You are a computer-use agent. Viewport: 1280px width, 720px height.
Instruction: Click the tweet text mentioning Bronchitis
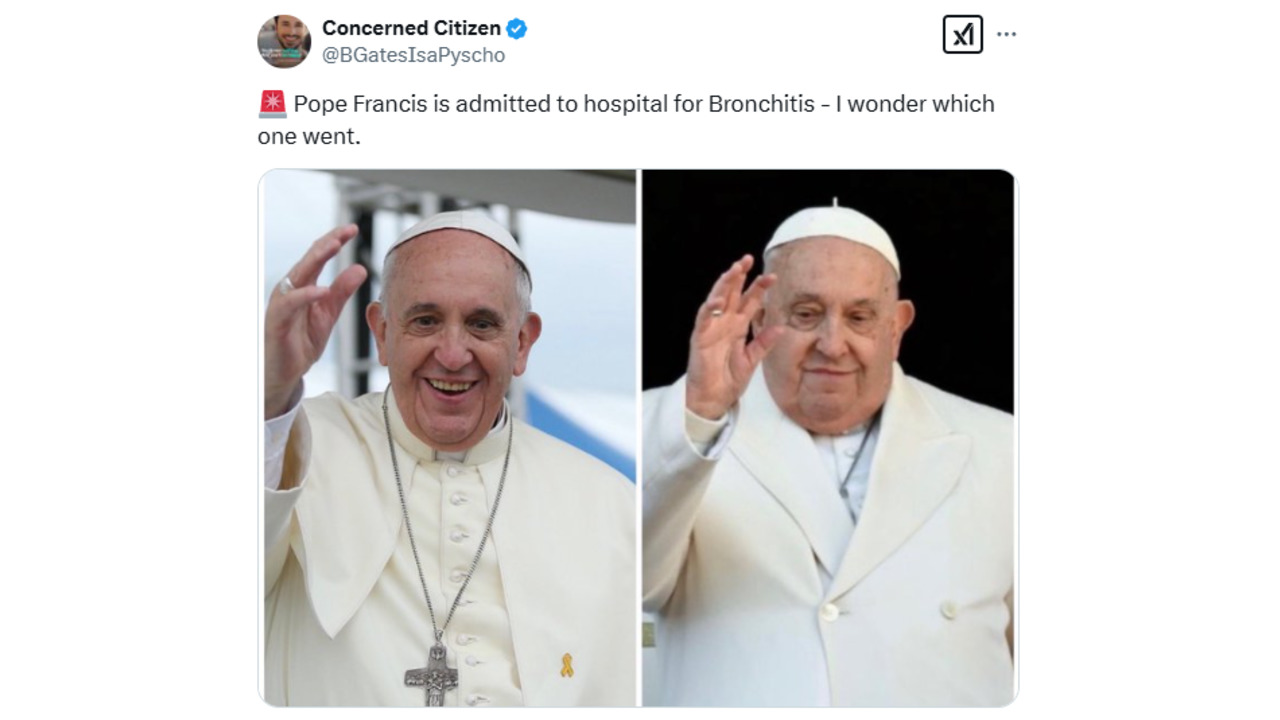click(x=626, y=120)
